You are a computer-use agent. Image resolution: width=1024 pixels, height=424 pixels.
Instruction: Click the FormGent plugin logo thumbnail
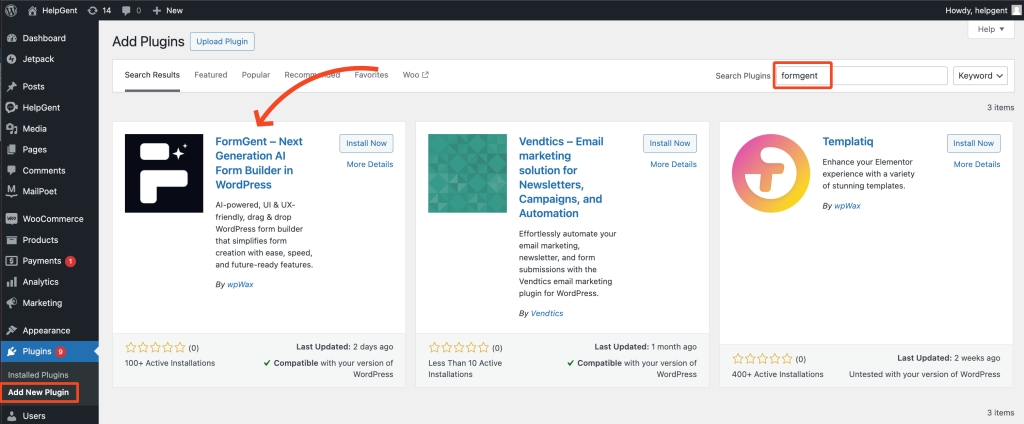point(164,173)
